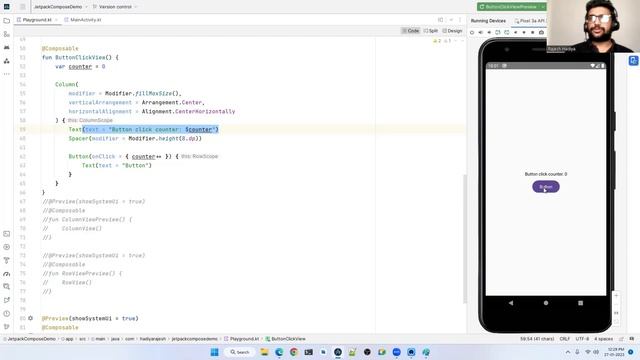Click the ButtonClickView breadcrumb in the navigation bar
This screenshot has height=360, width=640.
point(285,339)
